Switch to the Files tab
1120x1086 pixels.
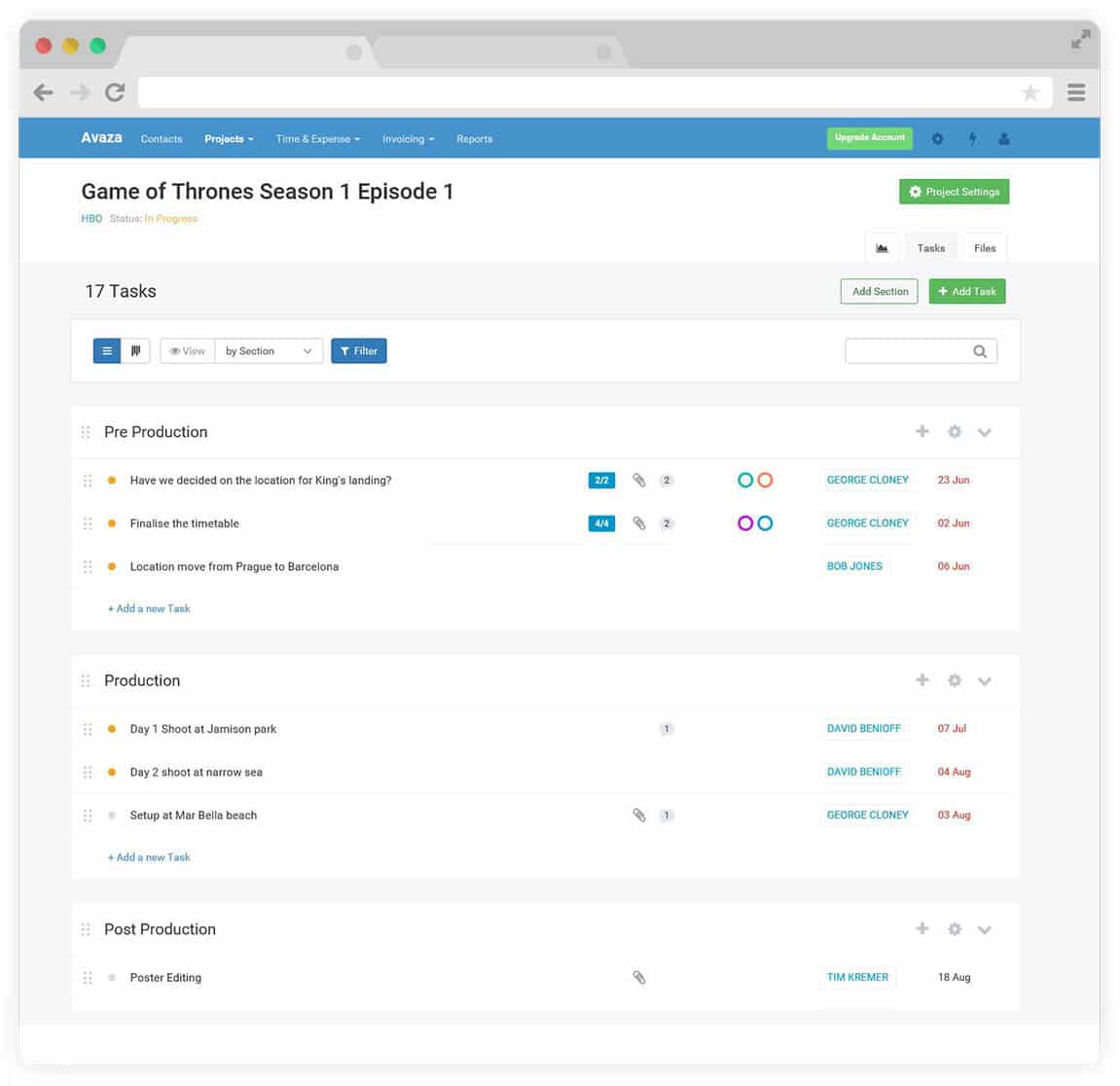point(984,248)
